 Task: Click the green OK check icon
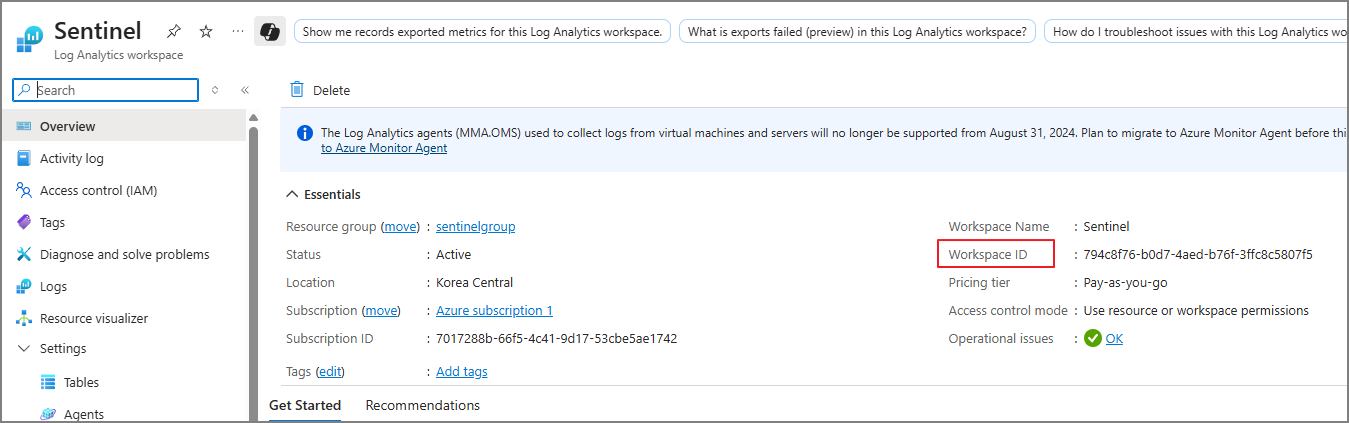point(1093,338)
